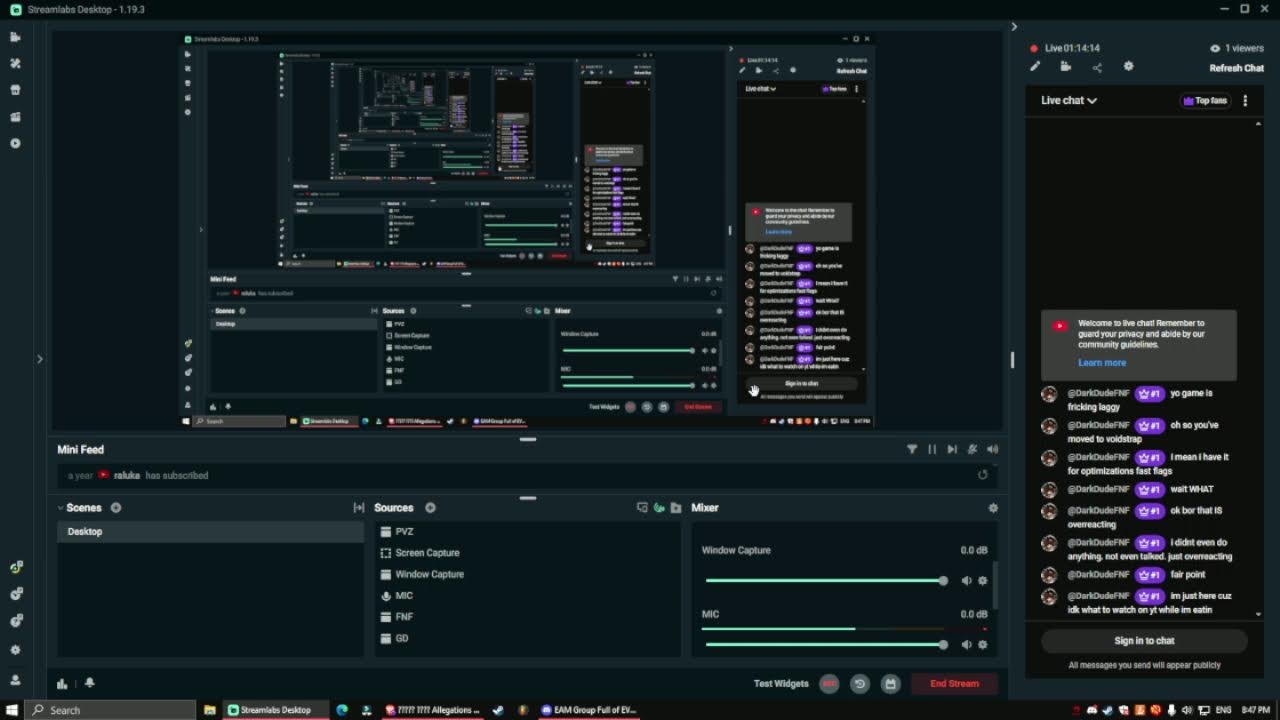Mute Mini Feed event sounds speaker
This screenshot has width=1280, height=720.
[x=992, y=450]
